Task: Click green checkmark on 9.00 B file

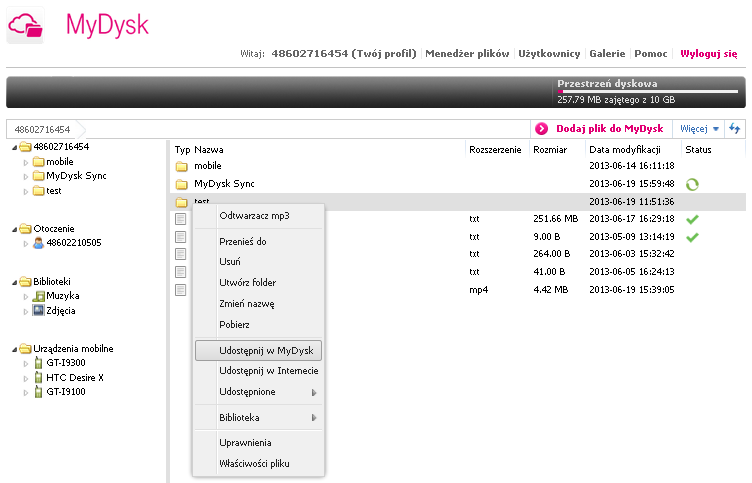Action: pos(692,237)
